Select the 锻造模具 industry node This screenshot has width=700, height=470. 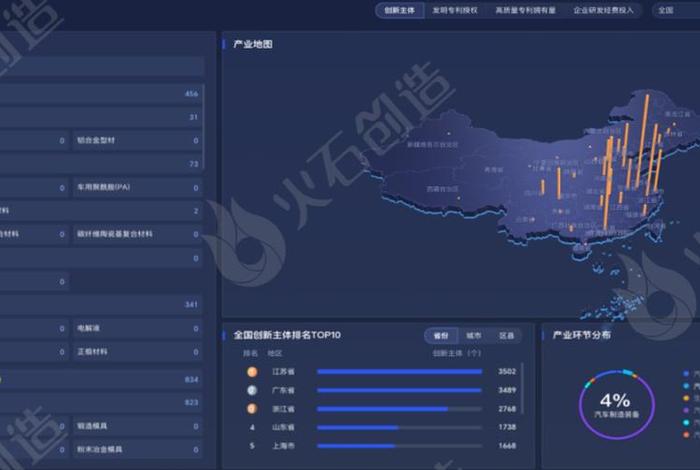138,426
